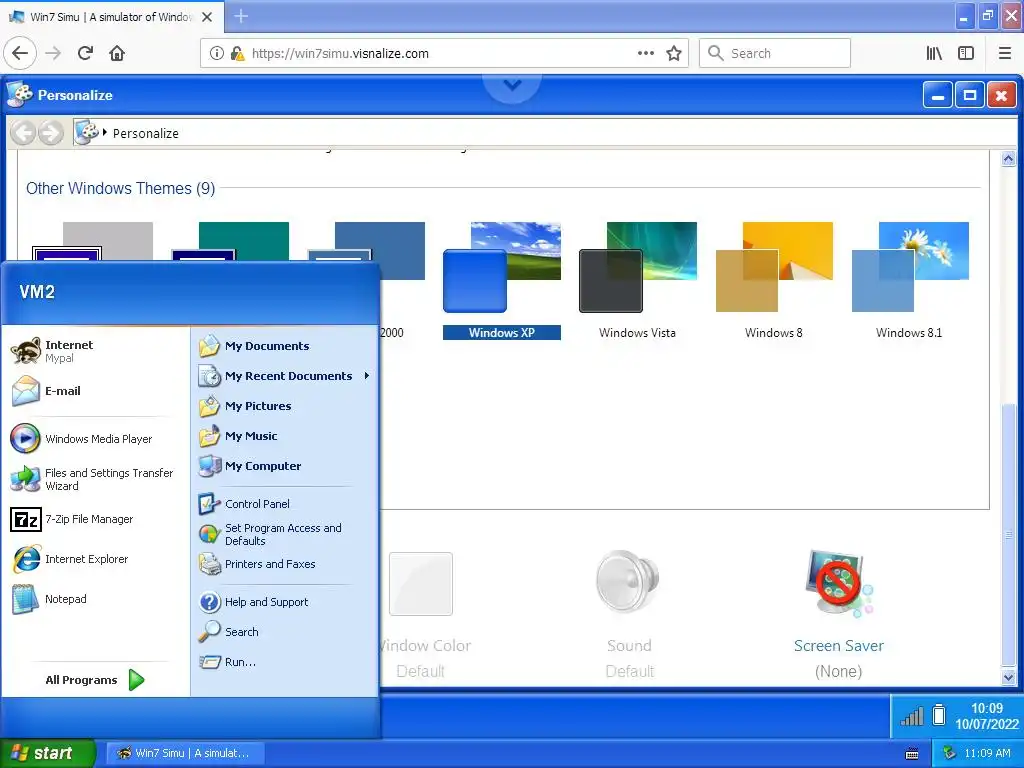1024x768 pixels.
Task: Click Personalize breadcrumb in address bar
Action: click(146, 133)
